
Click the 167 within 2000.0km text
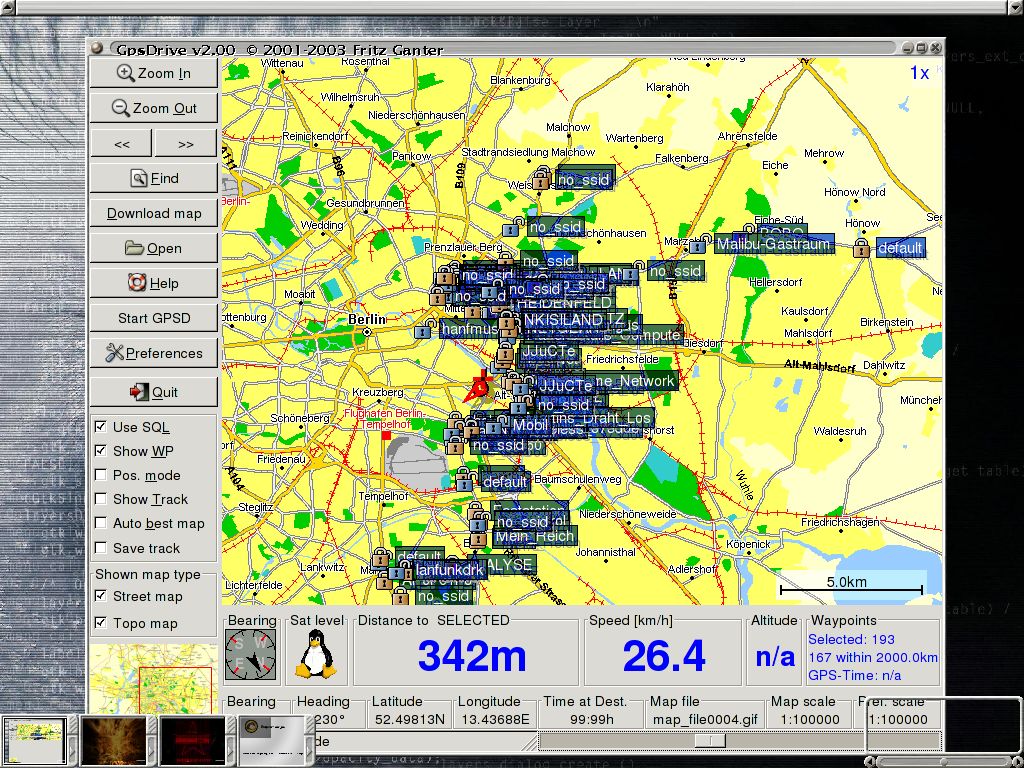pos(872,657)
